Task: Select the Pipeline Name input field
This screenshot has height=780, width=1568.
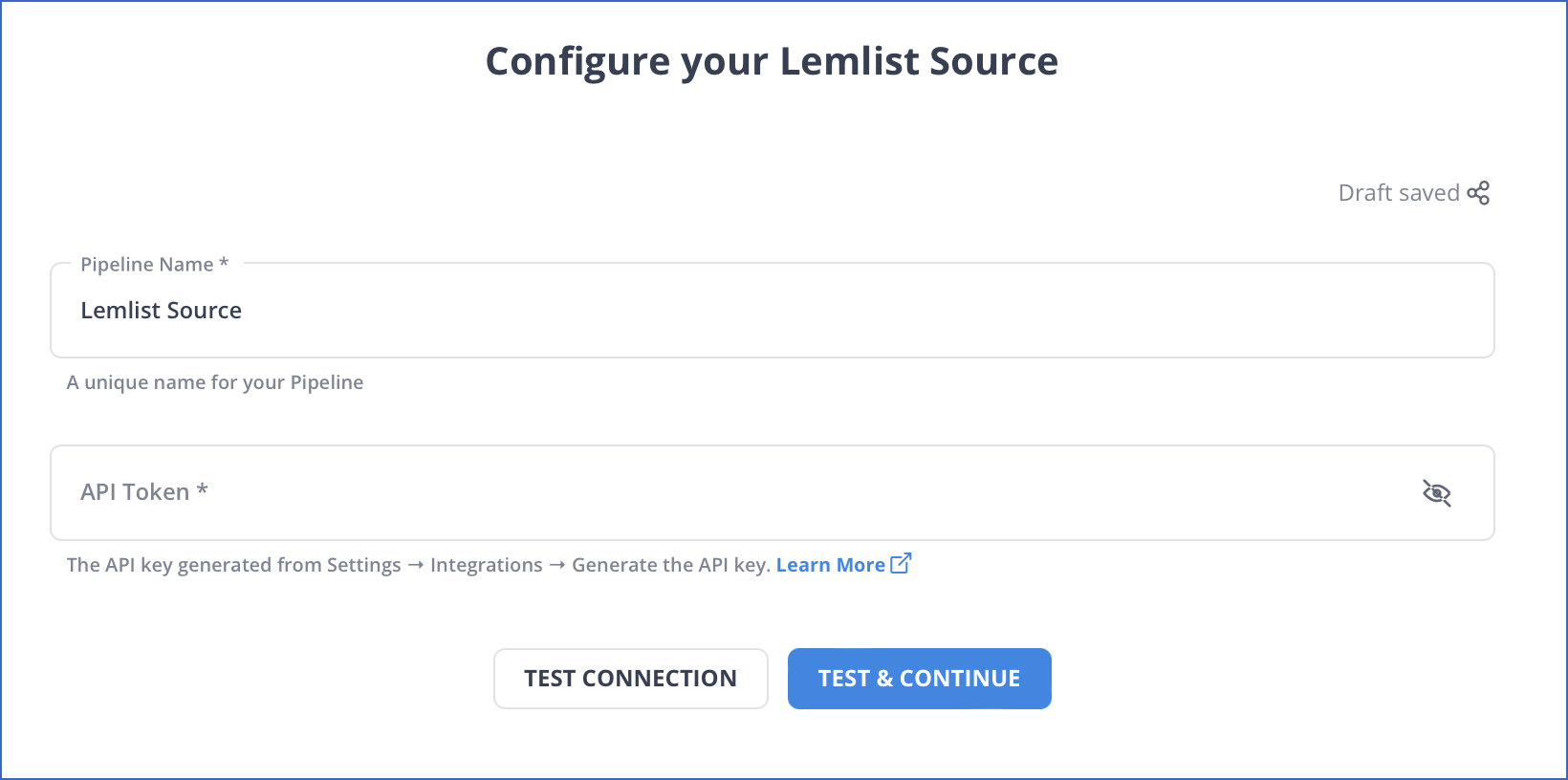Action: 669,310
